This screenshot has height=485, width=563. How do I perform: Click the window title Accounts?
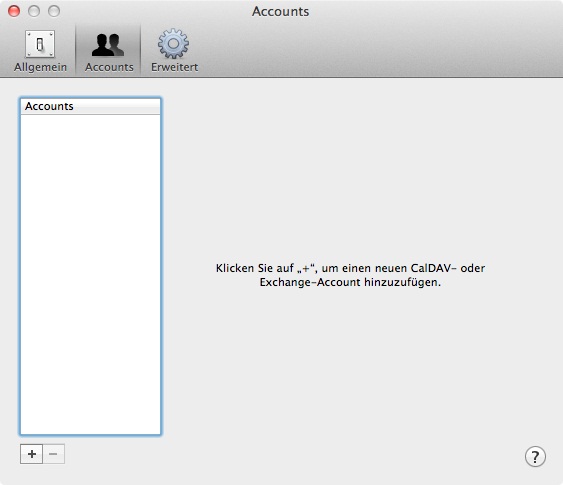point(280,11)
